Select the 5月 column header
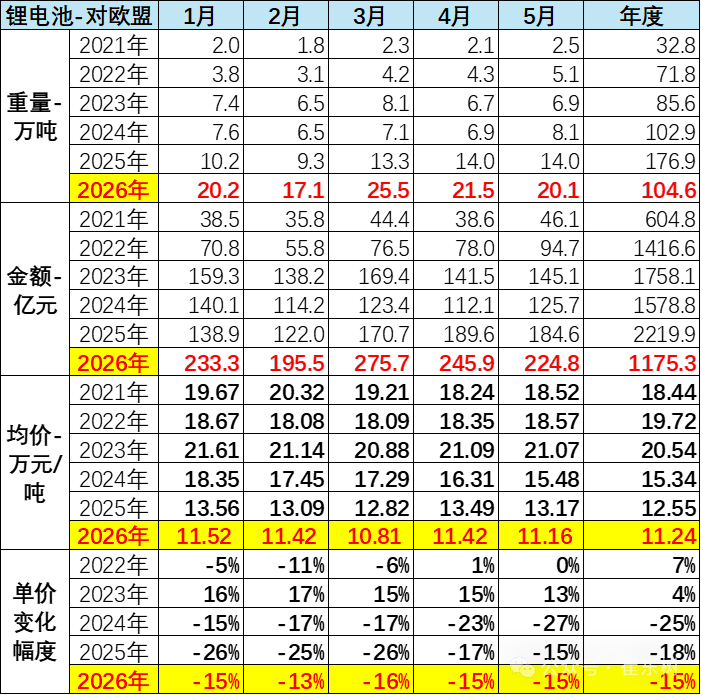The image size is (701, 695). click(541, 16)
